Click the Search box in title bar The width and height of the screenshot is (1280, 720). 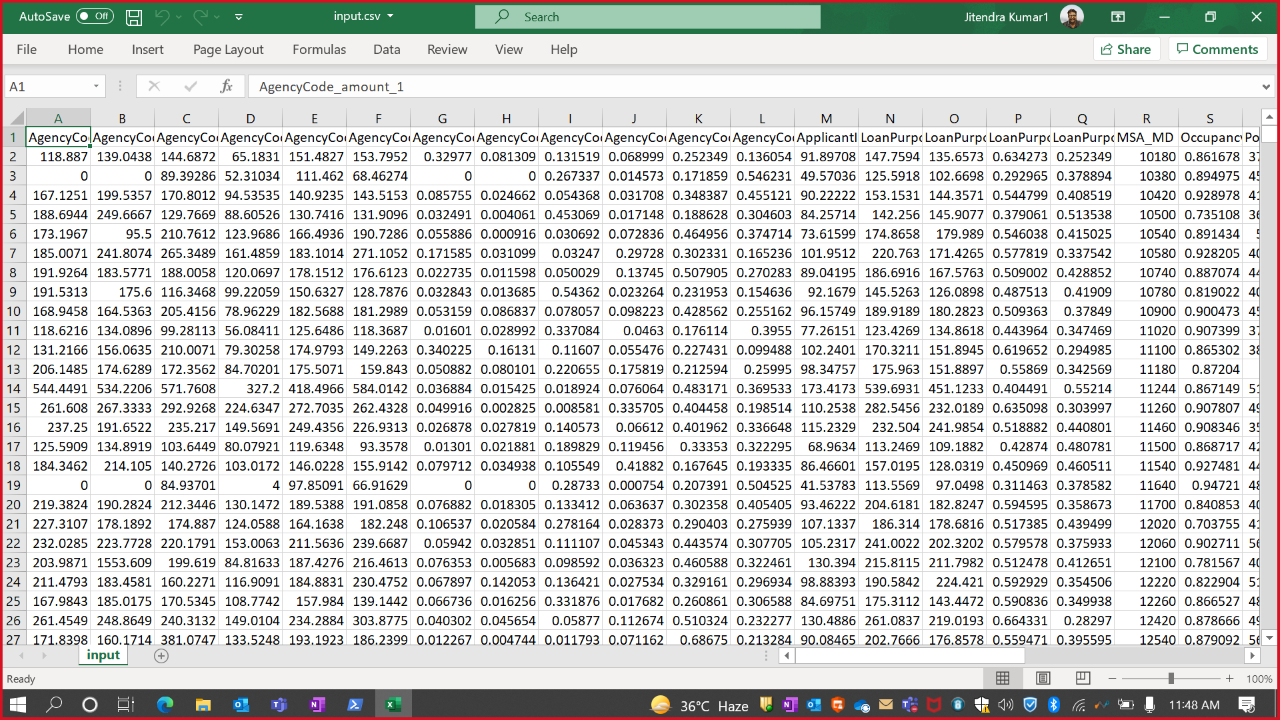coord(647,17)
